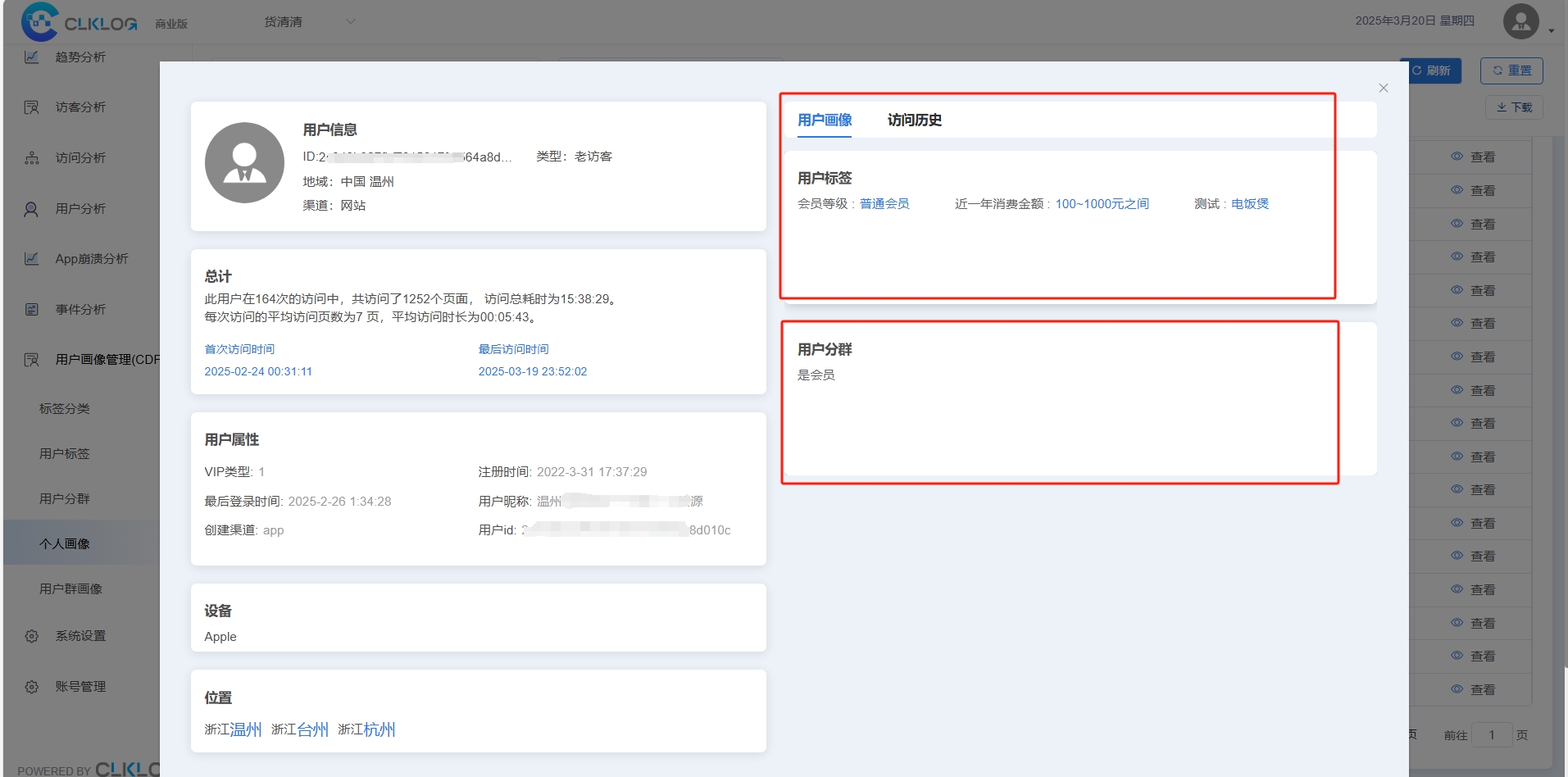The width and height of the screenshot is (1568, 777).
Task: Click the 电饭煲 tag value
Action: (1250, 203)
